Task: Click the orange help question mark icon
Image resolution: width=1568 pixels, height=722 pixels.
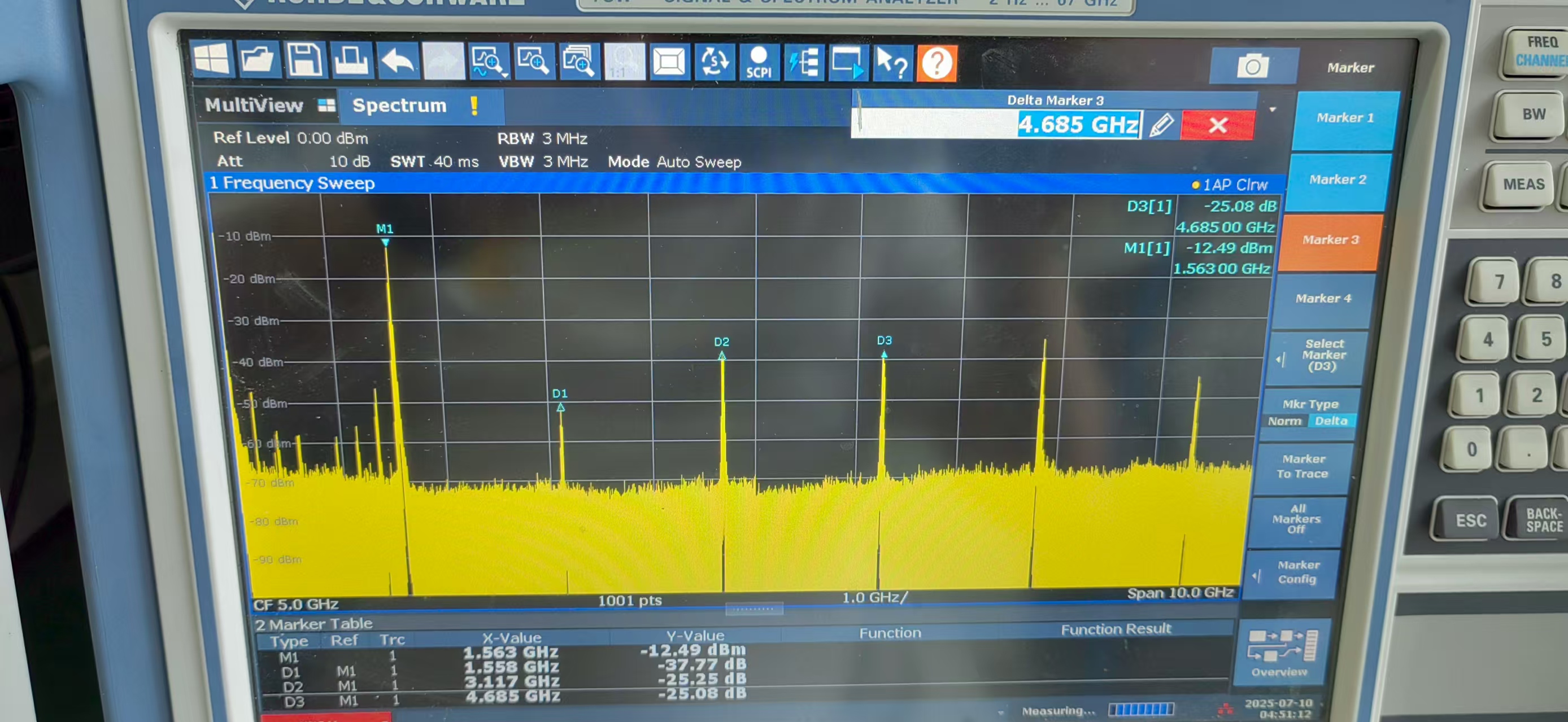Action: 937,63
